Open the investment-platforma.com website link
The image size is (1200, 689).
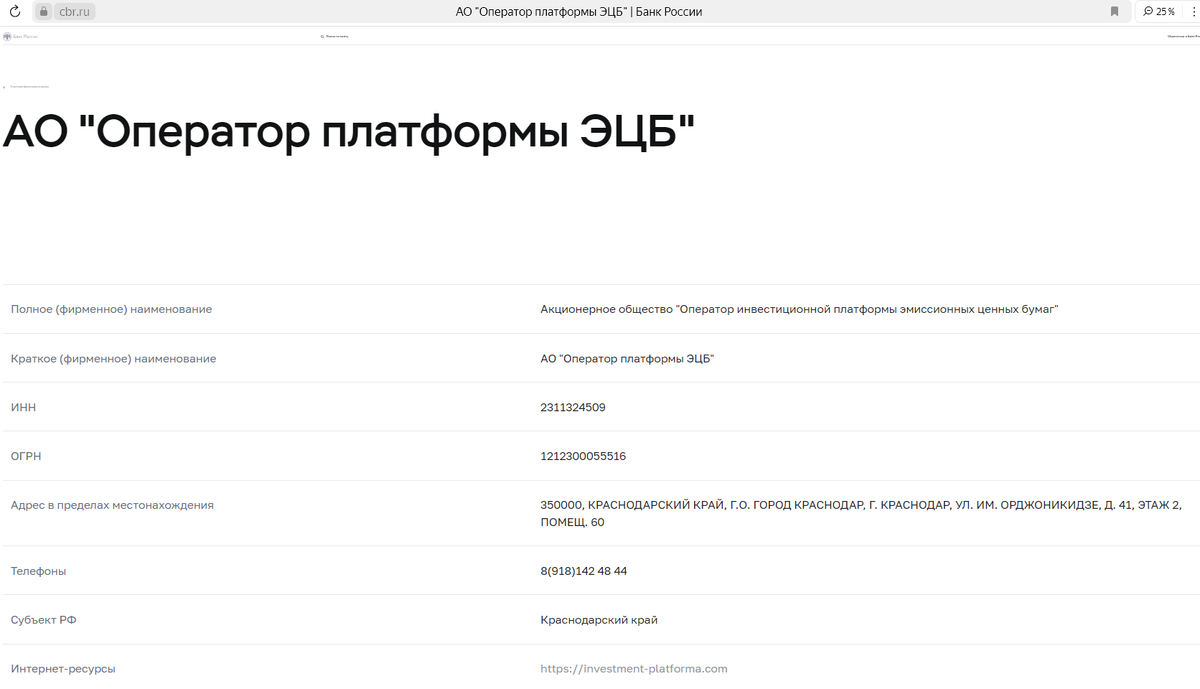point(634,668)
